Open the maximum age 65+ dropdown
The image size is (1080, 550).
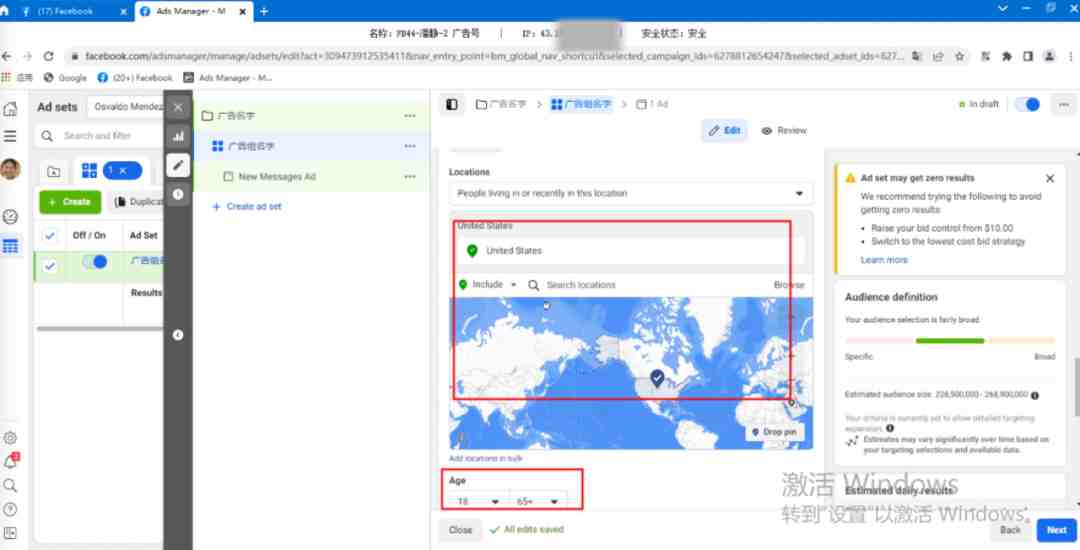point(538,501)
